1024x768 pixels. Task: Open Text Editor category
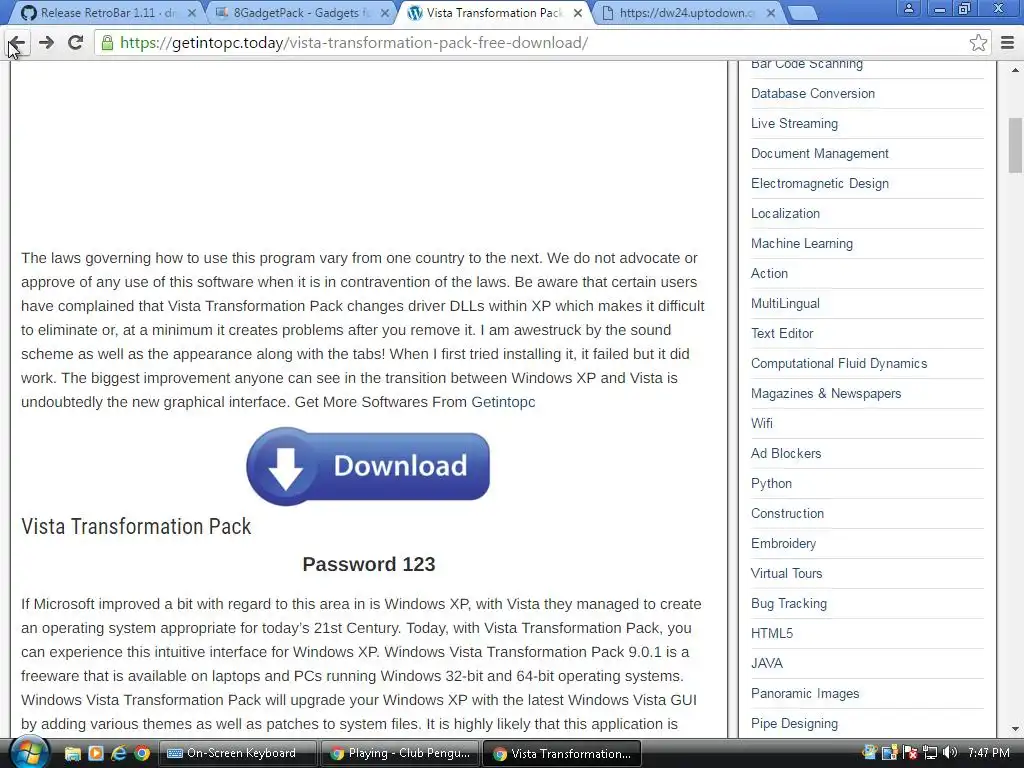(x=782, y=334)
